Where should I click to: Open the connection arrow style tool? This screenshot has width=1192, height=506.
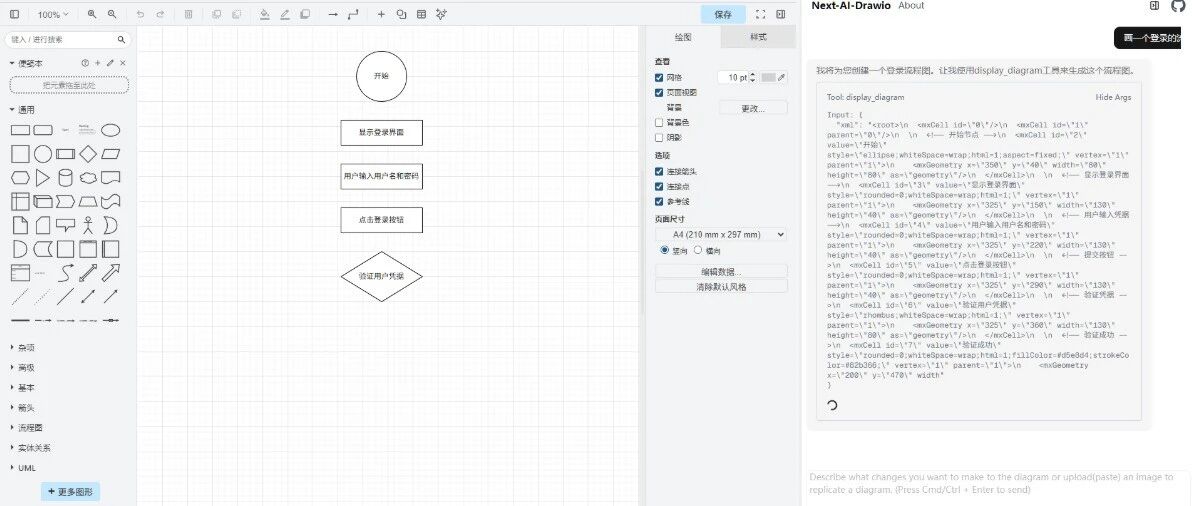coord(333,14)
